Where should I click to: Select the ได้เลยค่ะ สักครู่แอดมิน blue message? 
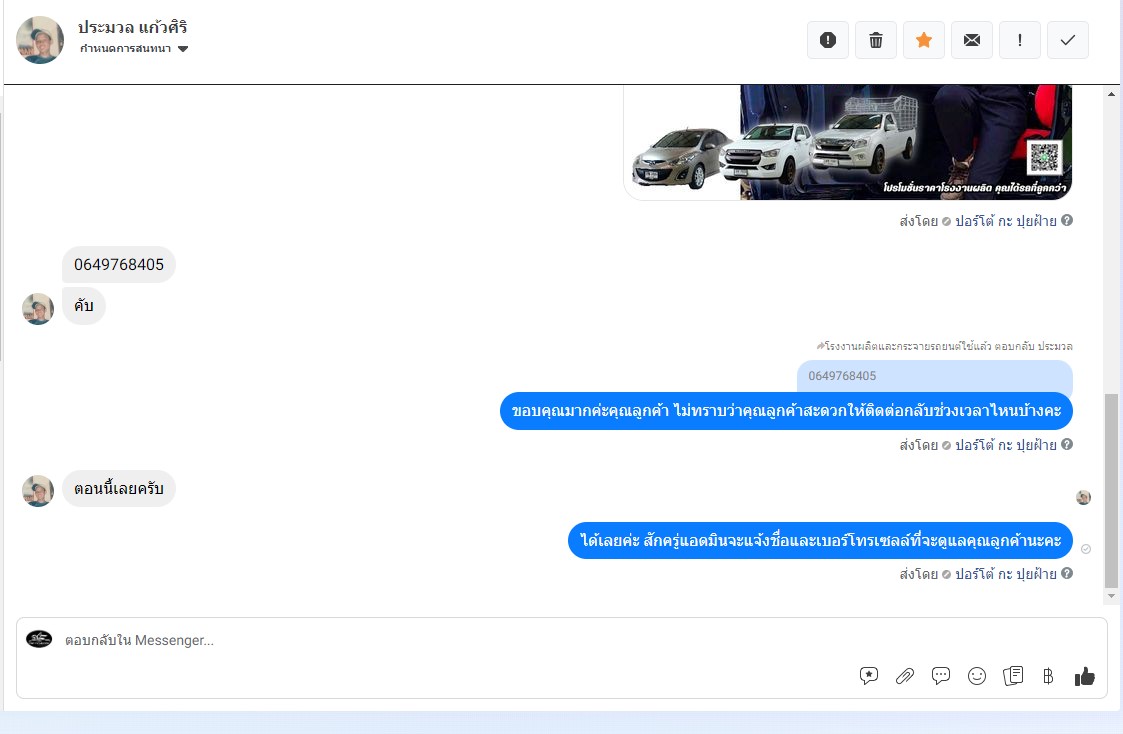pyautogui.click(x=820, y=541)
